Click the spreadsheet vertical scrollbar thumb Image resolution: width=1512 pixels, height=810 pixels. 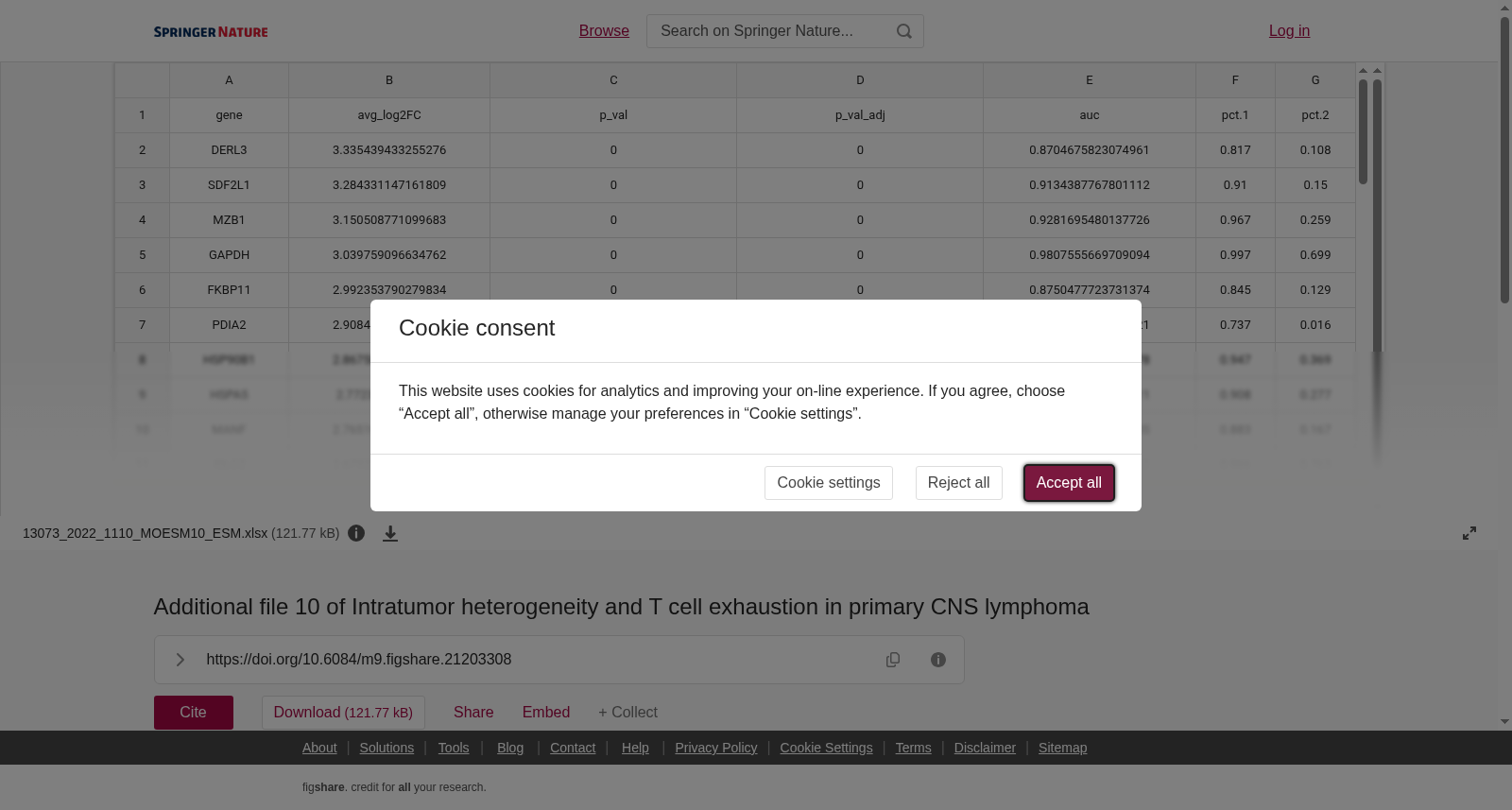click(1363, 131)
